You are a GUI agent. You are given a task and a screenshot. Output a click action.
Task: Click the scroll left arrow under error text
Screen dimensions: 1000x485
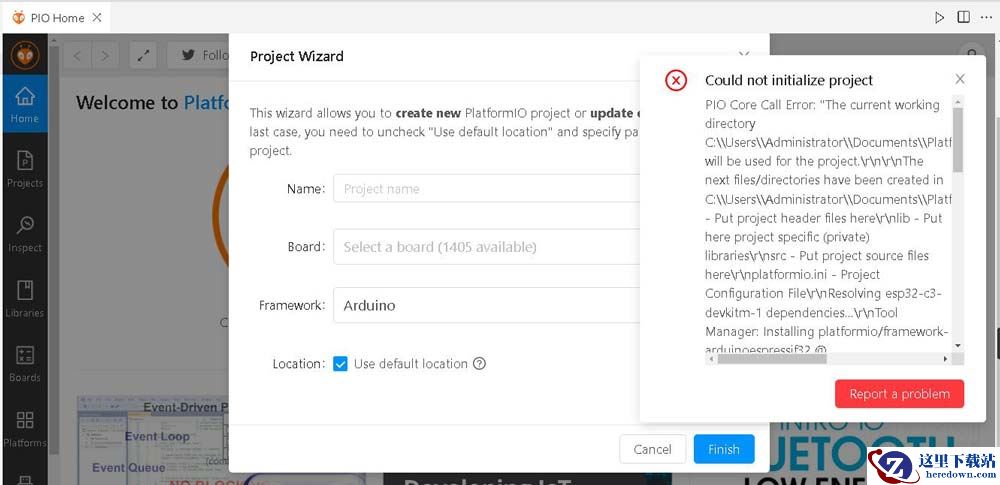[710, 359]
